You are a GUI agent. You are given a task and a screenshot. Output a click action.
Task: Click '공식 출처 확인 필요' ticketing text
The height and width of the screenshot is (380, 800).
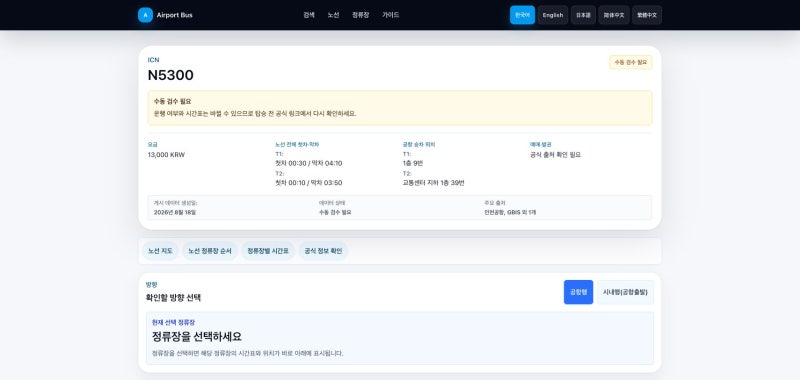(555, 155)
